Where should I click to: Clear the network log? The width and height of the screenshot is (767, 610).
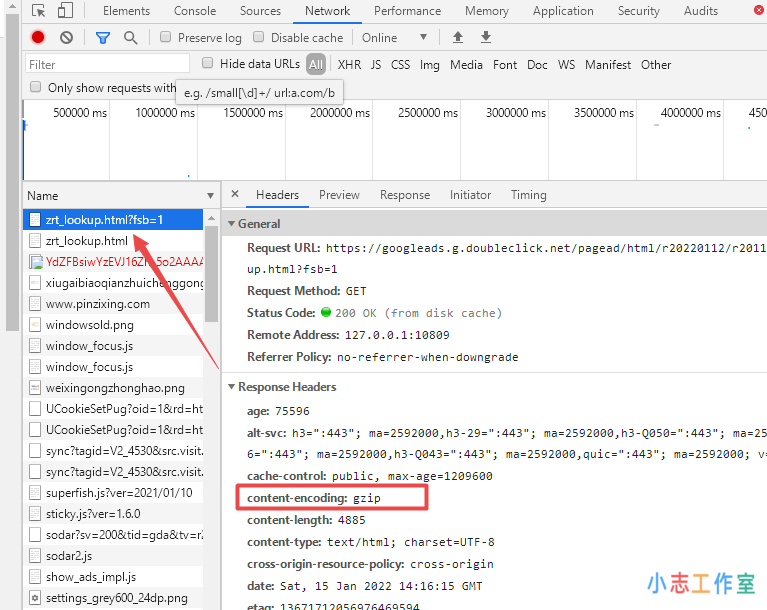66,38
